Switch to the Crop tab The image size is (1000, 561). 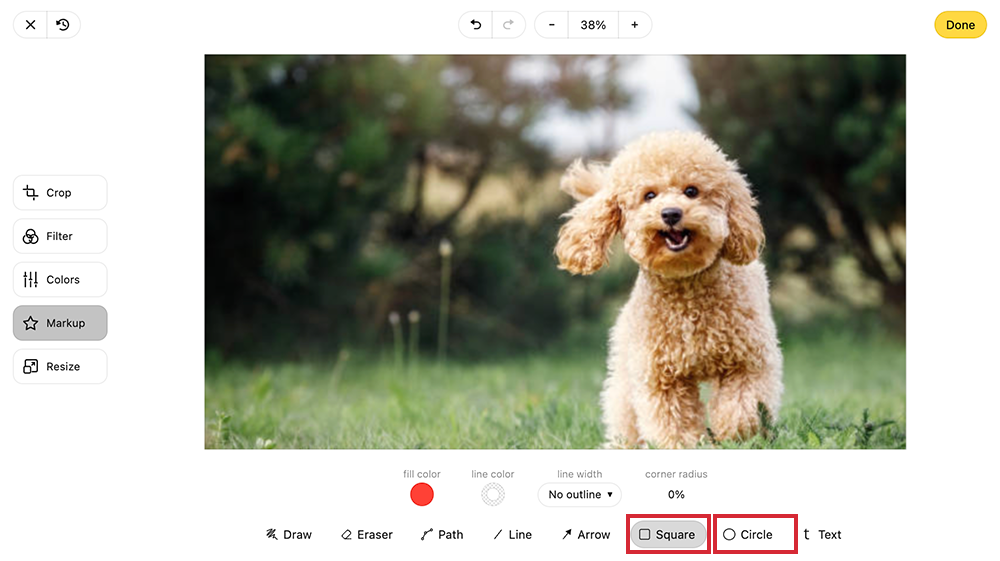60,193
